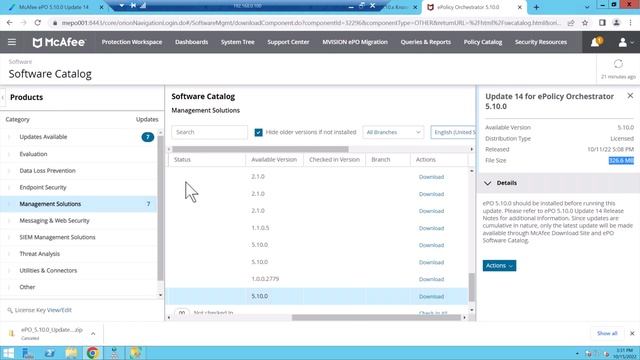
Task: Click the catalog table vertical scrollbar thumb
Action: point(471,287)
